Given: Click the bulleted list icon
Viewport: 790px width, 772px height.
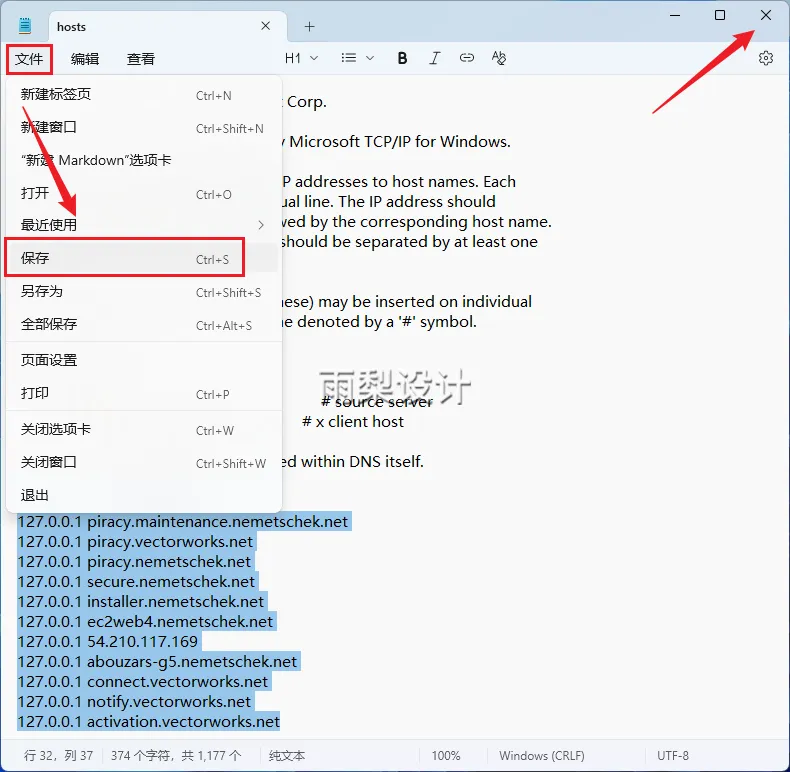Looking at the screenshot, I should (349, 58).
